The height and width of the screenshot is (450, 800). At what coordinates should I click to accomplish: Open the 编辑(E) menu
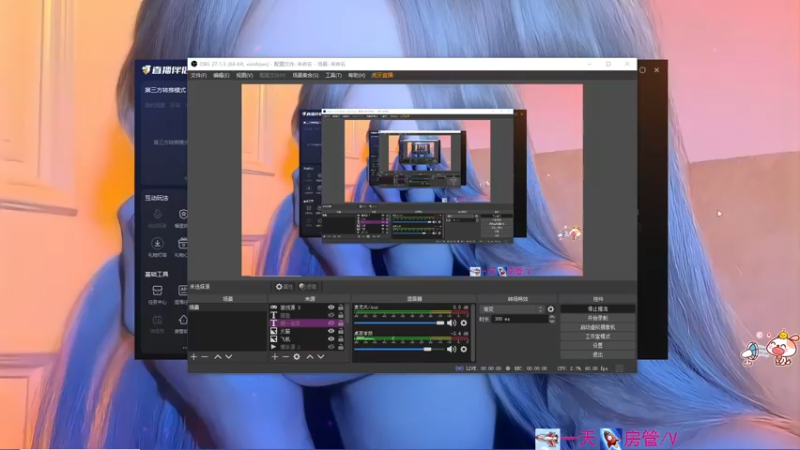221,76
